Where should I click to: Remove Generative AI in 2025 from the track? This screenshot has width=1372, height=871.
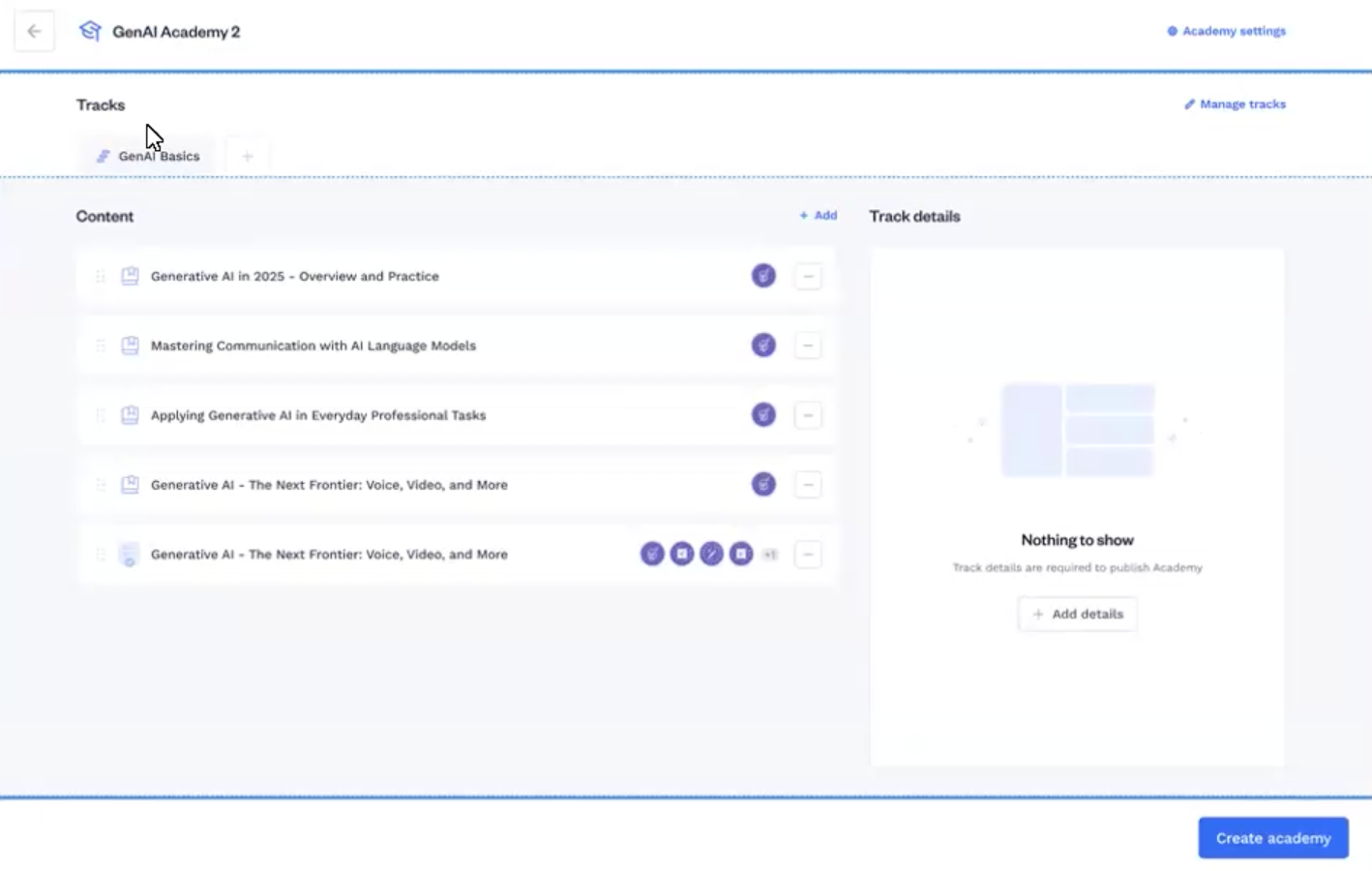(808, 276)
